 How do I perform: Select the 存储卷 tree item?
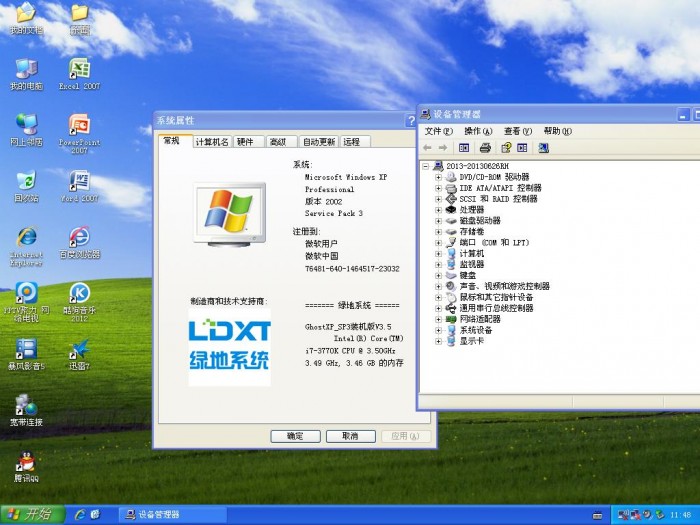point(471,232)
